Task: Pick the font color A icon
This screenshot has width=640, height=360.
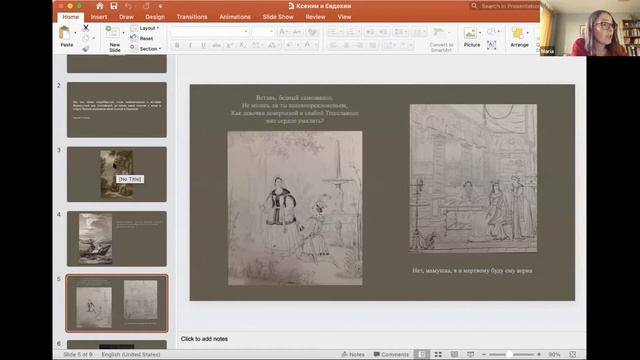Action: [x=307, y=45]
